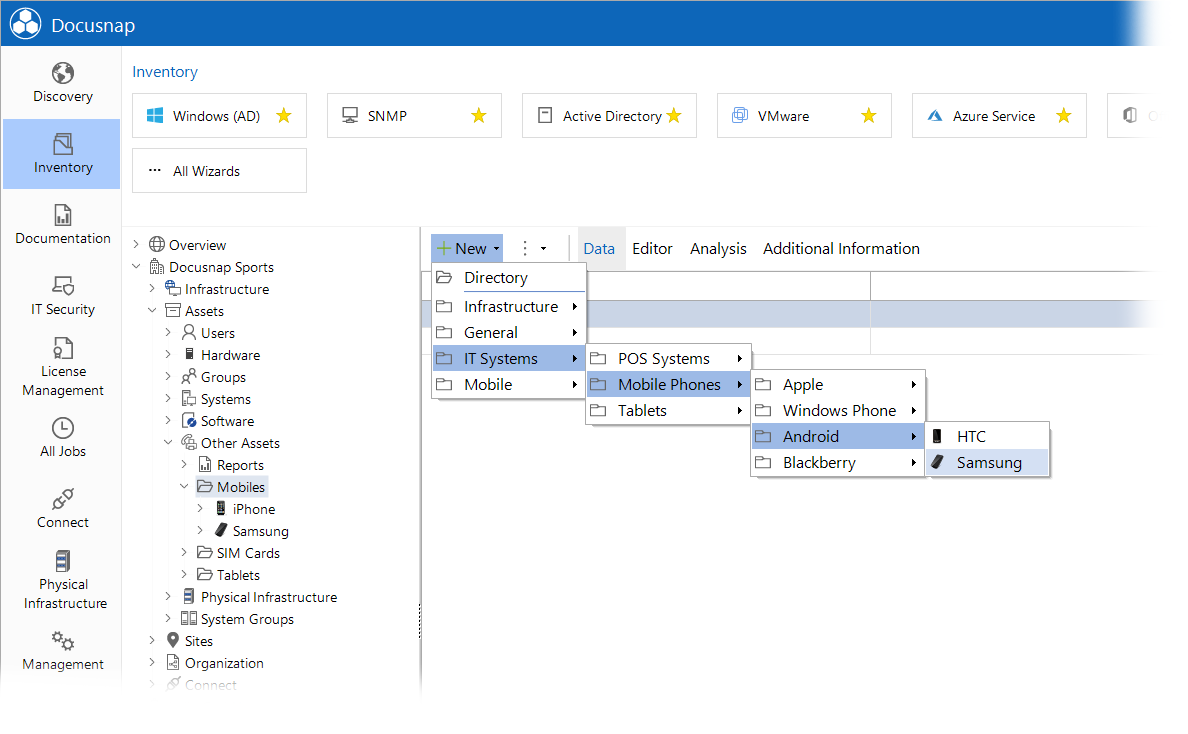Open Infrastructure submenu in New menu
Screen dimensions: 1188x734
(509, 306)
